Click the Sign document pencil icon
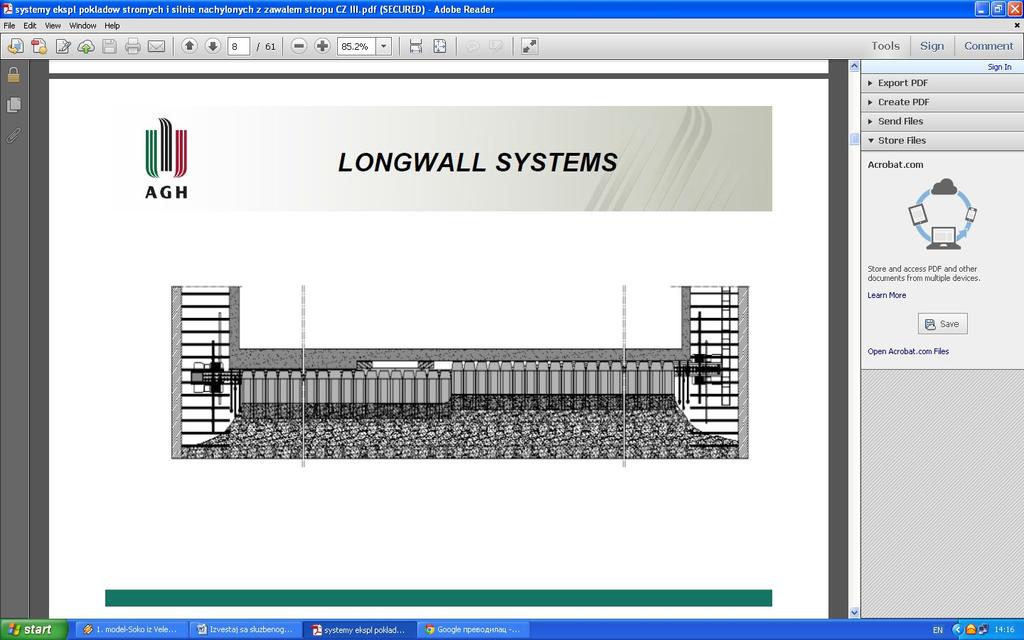This screenshot has height=640, width=1024. [63, 46]
